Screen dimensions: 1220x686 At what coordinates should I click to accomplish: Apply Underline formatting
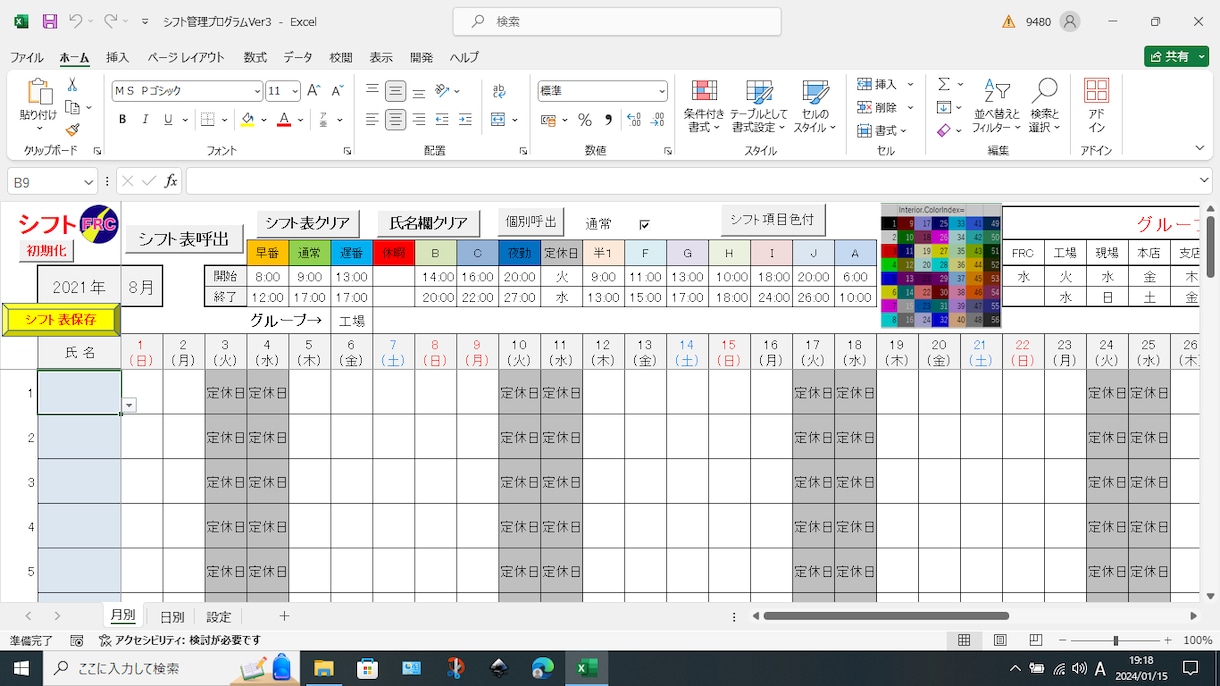pos(168,119)
